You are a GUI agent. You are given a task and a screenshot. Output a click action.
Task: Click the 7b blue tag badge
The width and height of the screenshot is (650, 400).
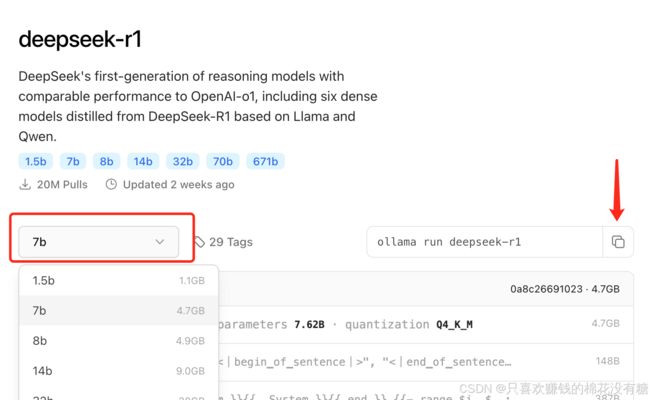tap(73, 161)
